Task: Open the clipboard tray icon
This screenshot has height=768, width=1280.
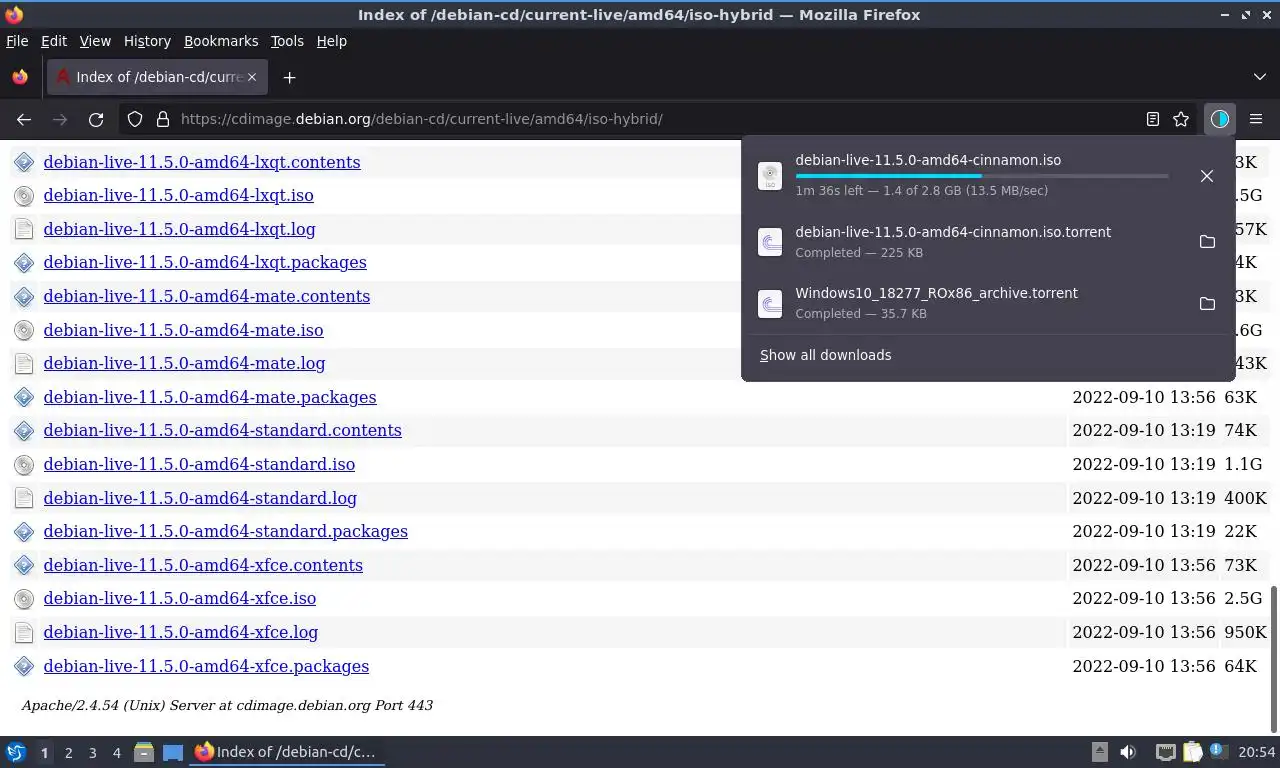Action: click(1192, 752)
